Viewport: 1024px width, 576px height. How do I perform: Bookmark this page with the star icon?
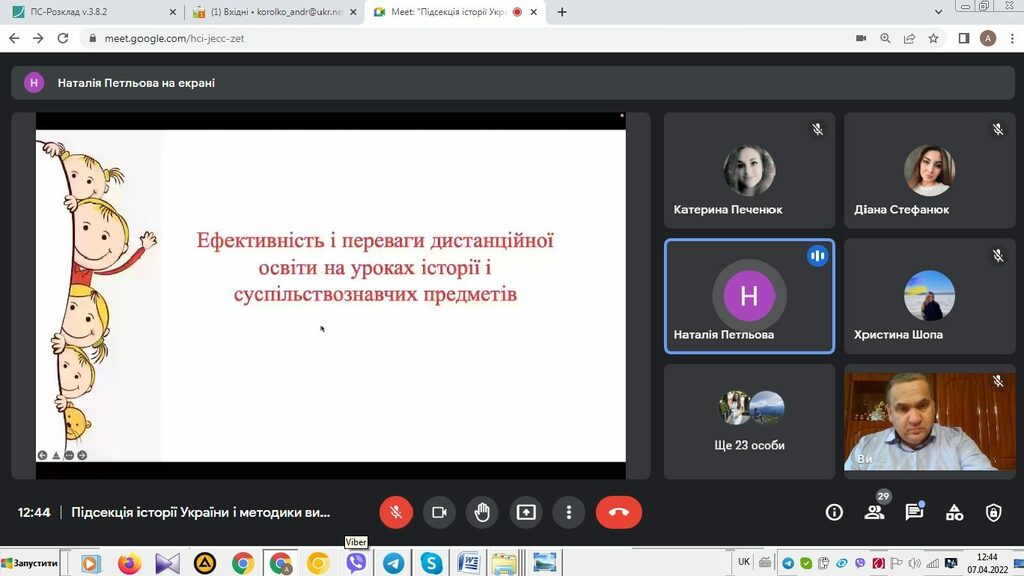(933, 38)
